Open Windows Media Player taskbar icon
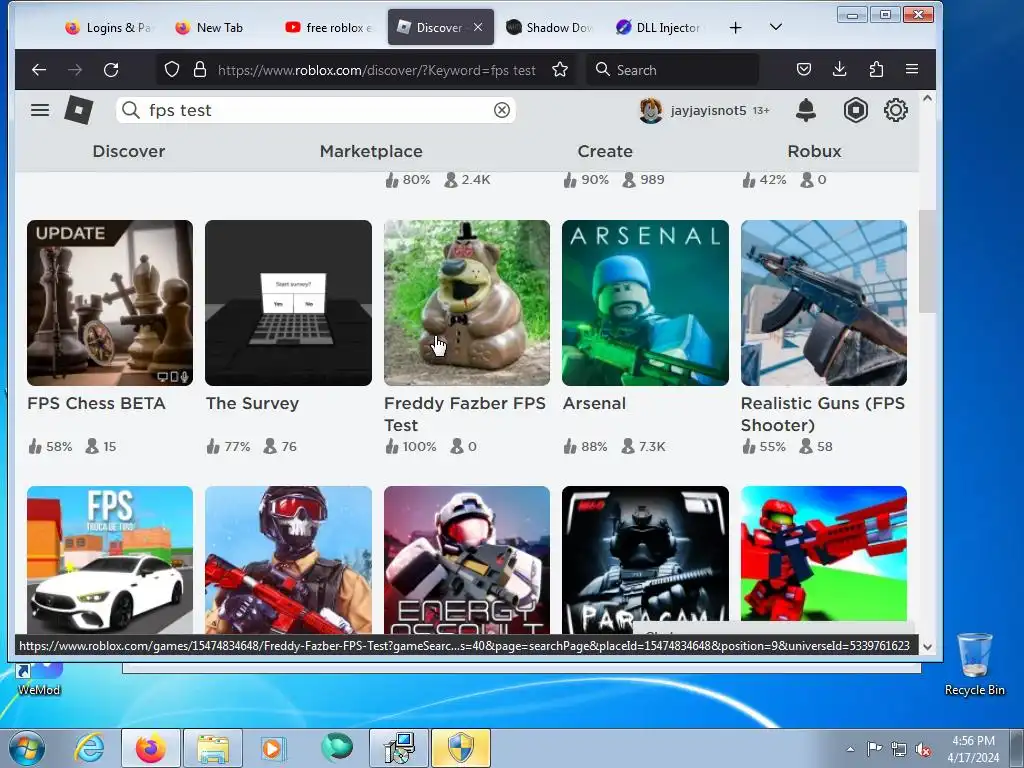The image size is (1024, 768). [273, 748]
